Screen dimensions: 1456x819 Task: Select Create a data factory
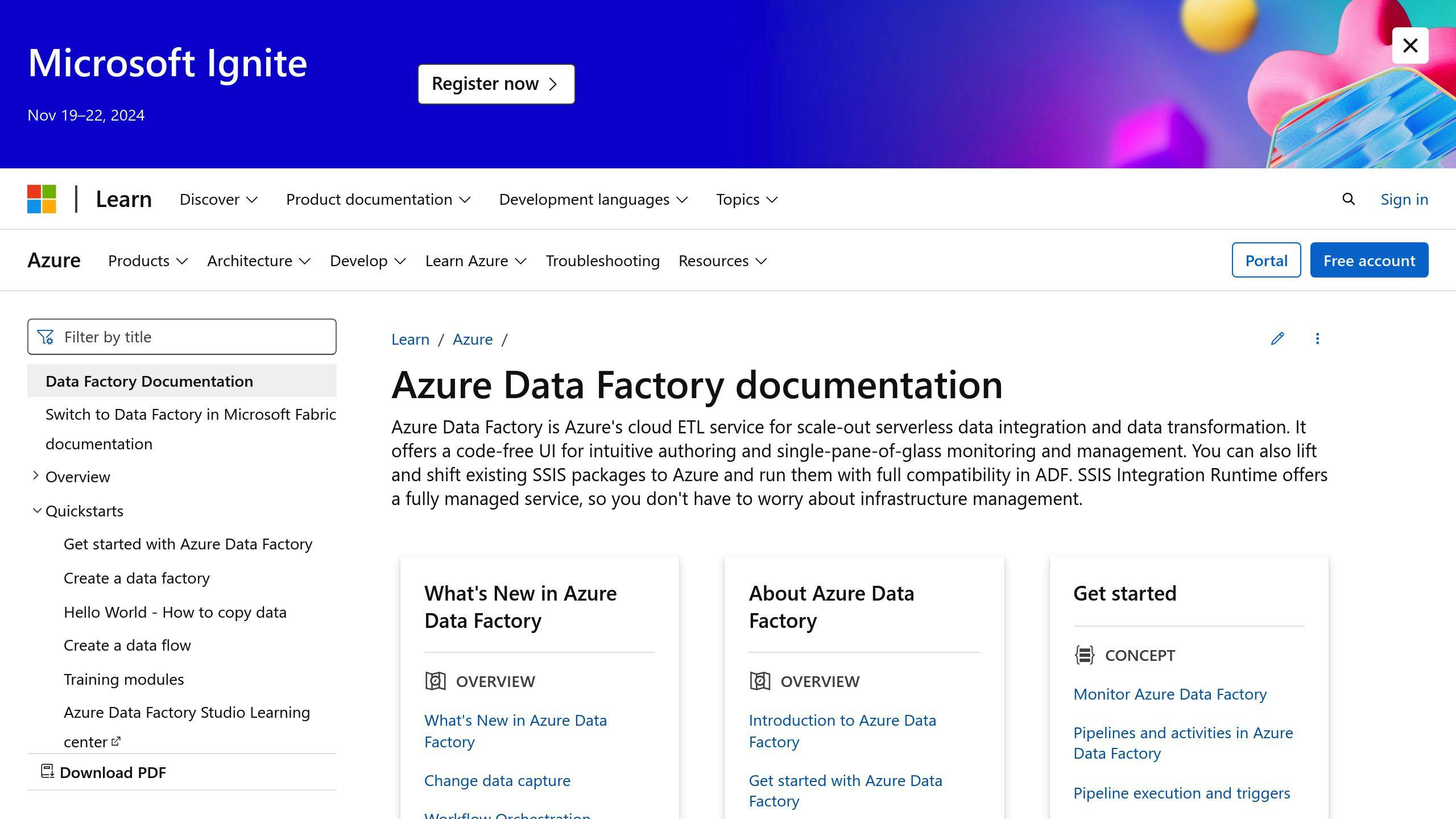click(x=136, y=578)
